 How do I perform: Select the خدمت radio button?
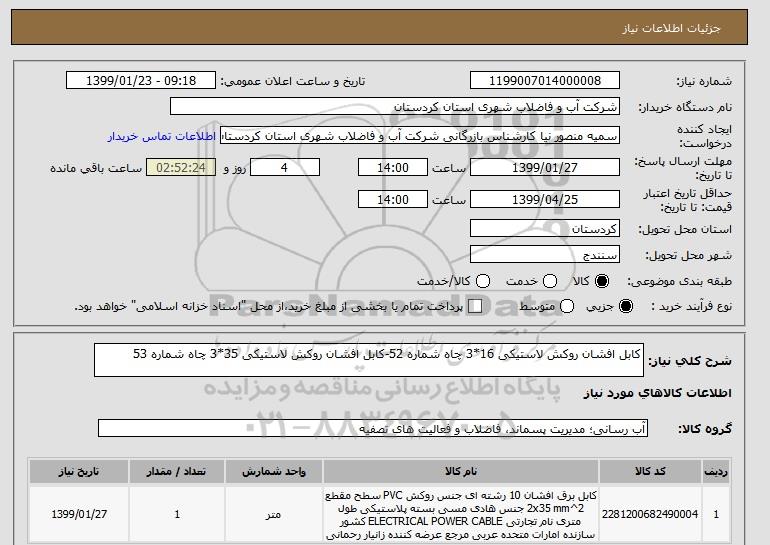pos(550,281)
